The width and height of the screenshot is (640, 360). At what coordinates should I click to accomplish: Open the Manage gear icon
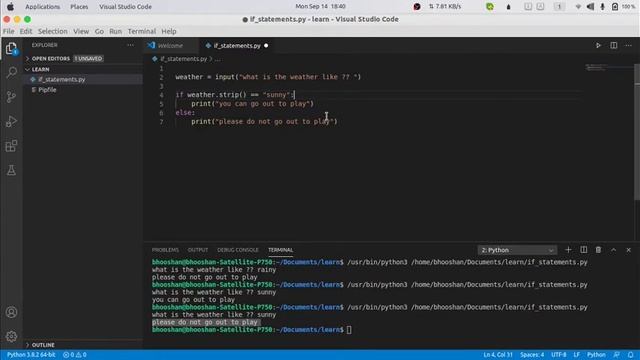(11, 336)
